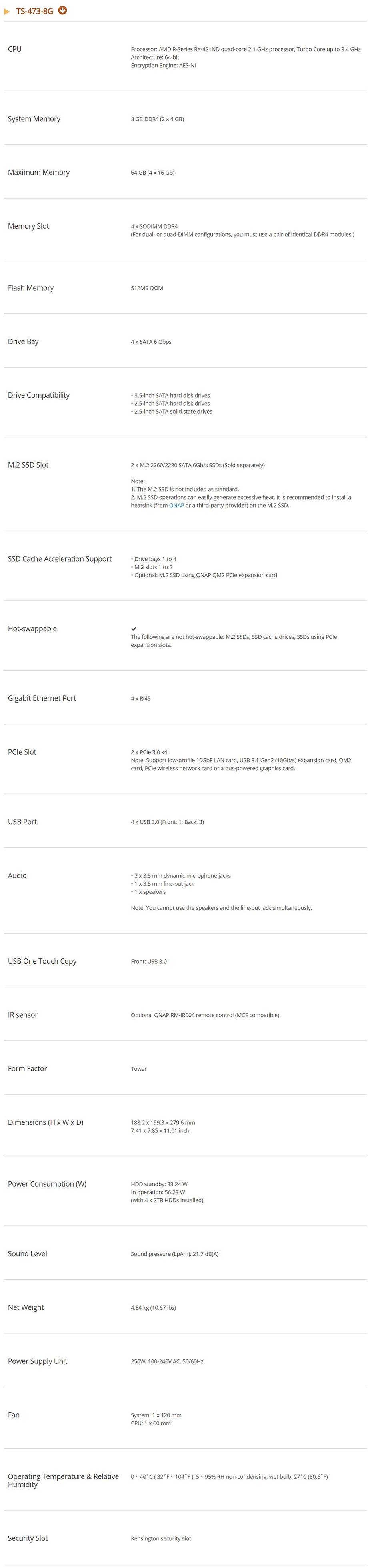Click the download arrow icon beside TS-473-8G
Image resolution: width=370 pixels, height=1568 pixels.
tap(63, 10)
